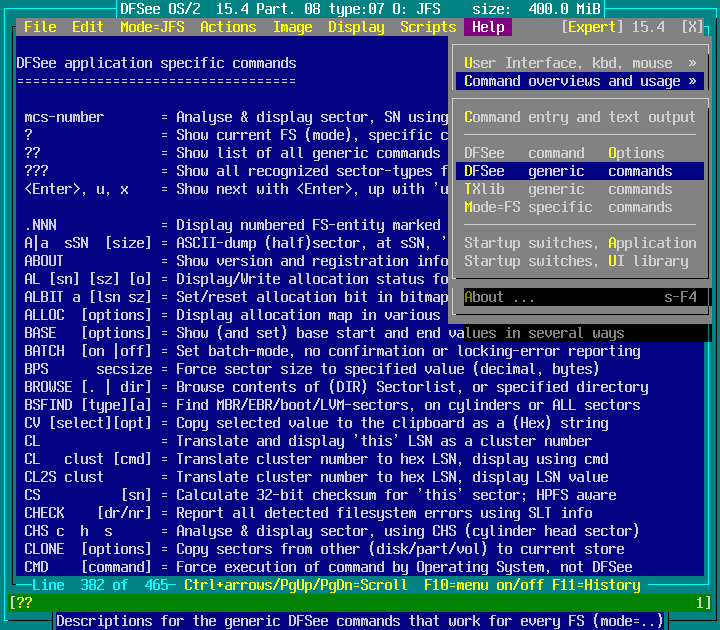This screenshot has height=630, width=720.
Task: Expand User Interface, kbd, mouse submenu
Action: [580, 63]
